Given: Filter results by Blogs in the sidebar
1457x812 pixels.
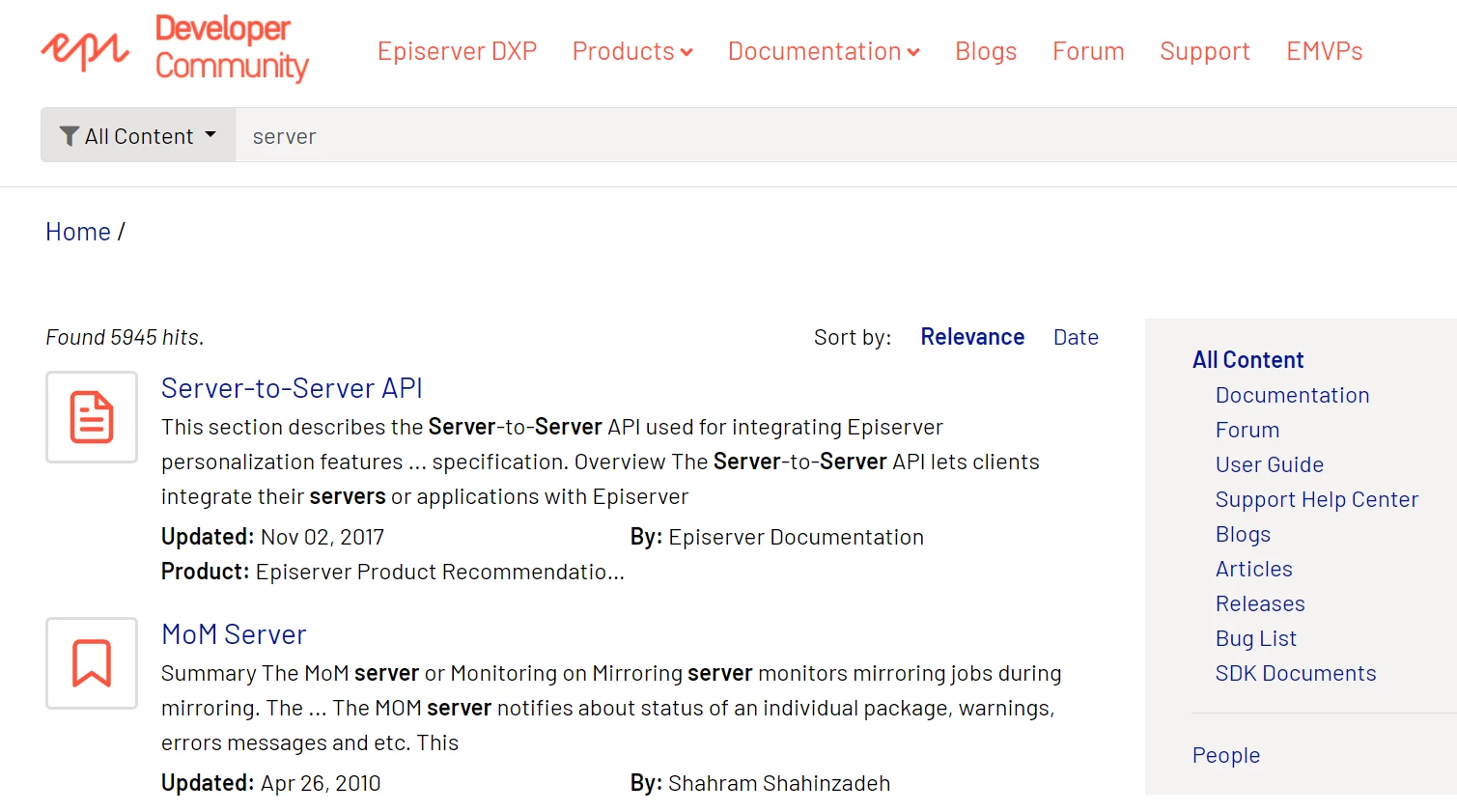Looking at the screenshot, I should 1243,534.
